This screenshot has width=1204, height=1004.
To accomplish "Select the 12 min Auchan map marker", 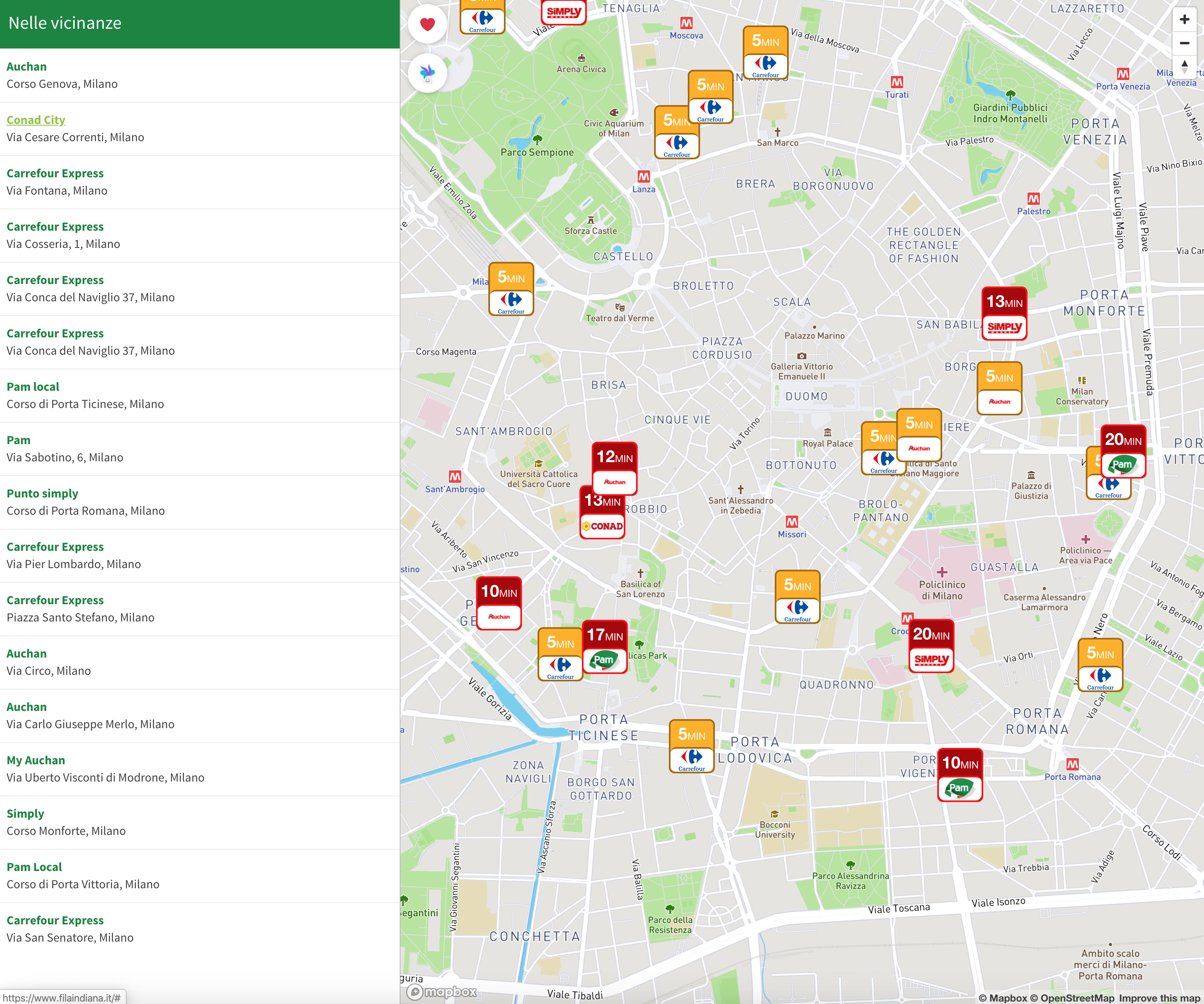I will (x=614, y=468).
